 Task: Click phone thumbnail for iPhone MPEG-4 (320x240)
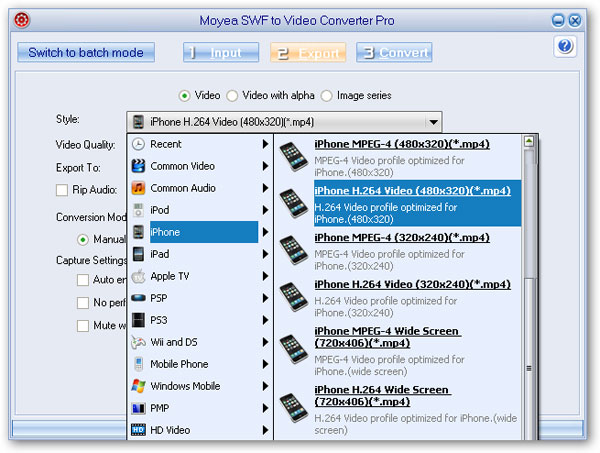[293, 250]
